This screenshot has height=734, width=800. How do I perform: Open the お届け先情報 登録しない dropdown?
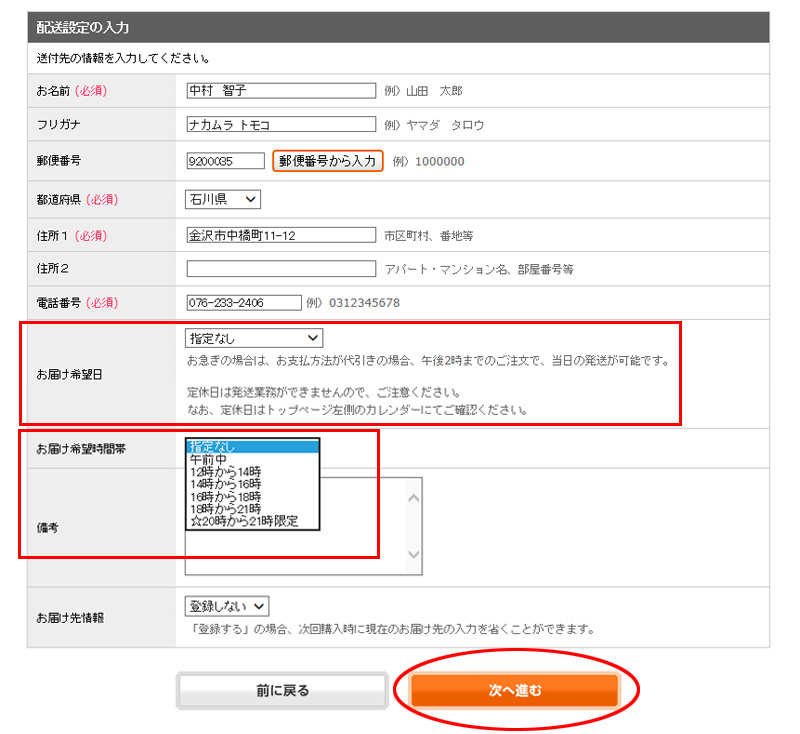coord(227,606)
